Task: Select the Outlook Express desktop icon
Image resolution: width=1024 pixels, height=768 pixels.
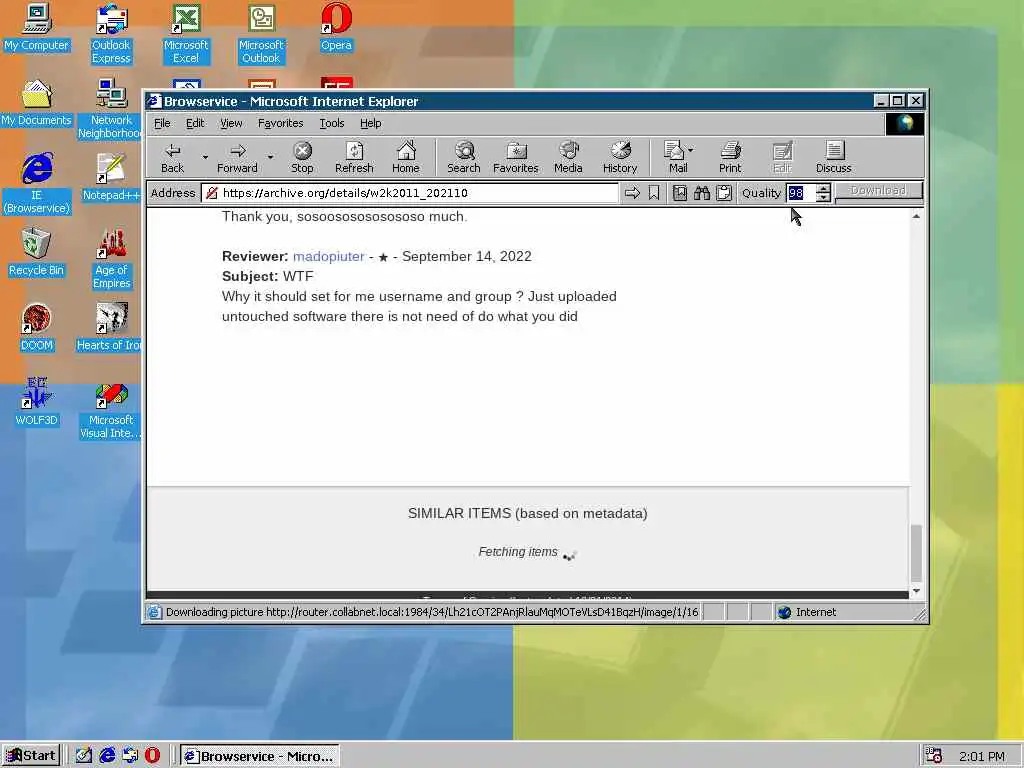Action: coord(111,34)
